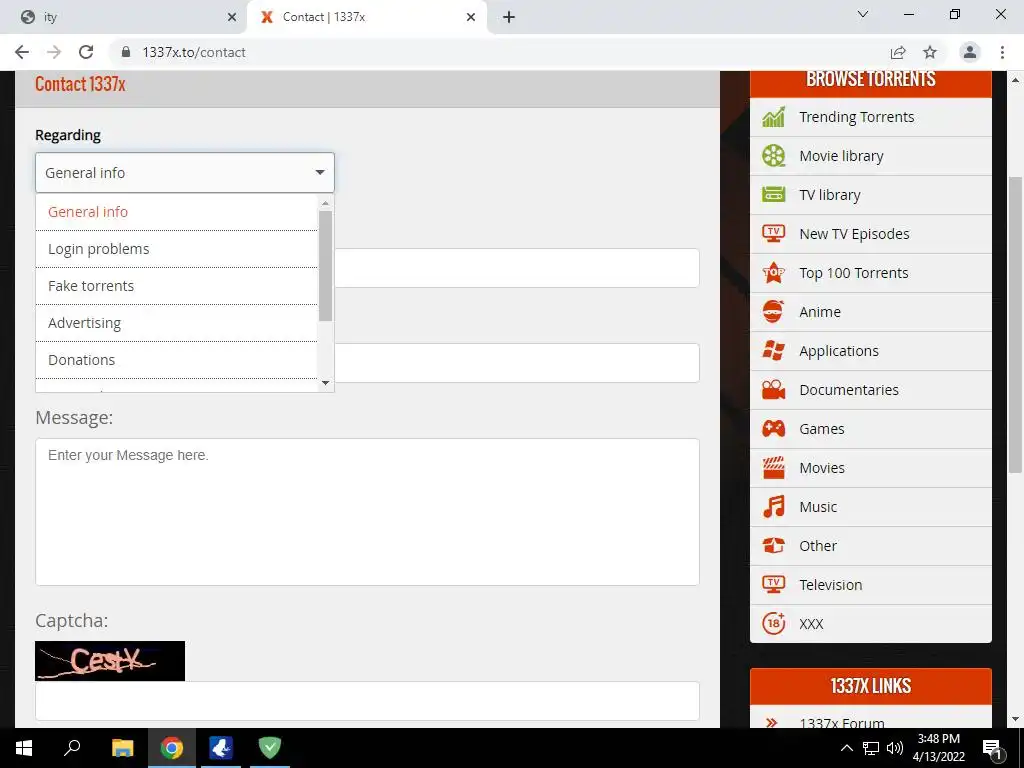Switch to the 'ity' tab
The height and width of the screenshot is (768, 1024).
tap(124, 18)
